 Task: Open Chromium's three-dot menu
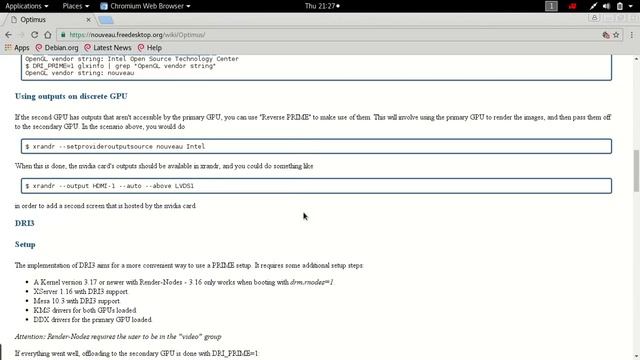tap(631, 35)
